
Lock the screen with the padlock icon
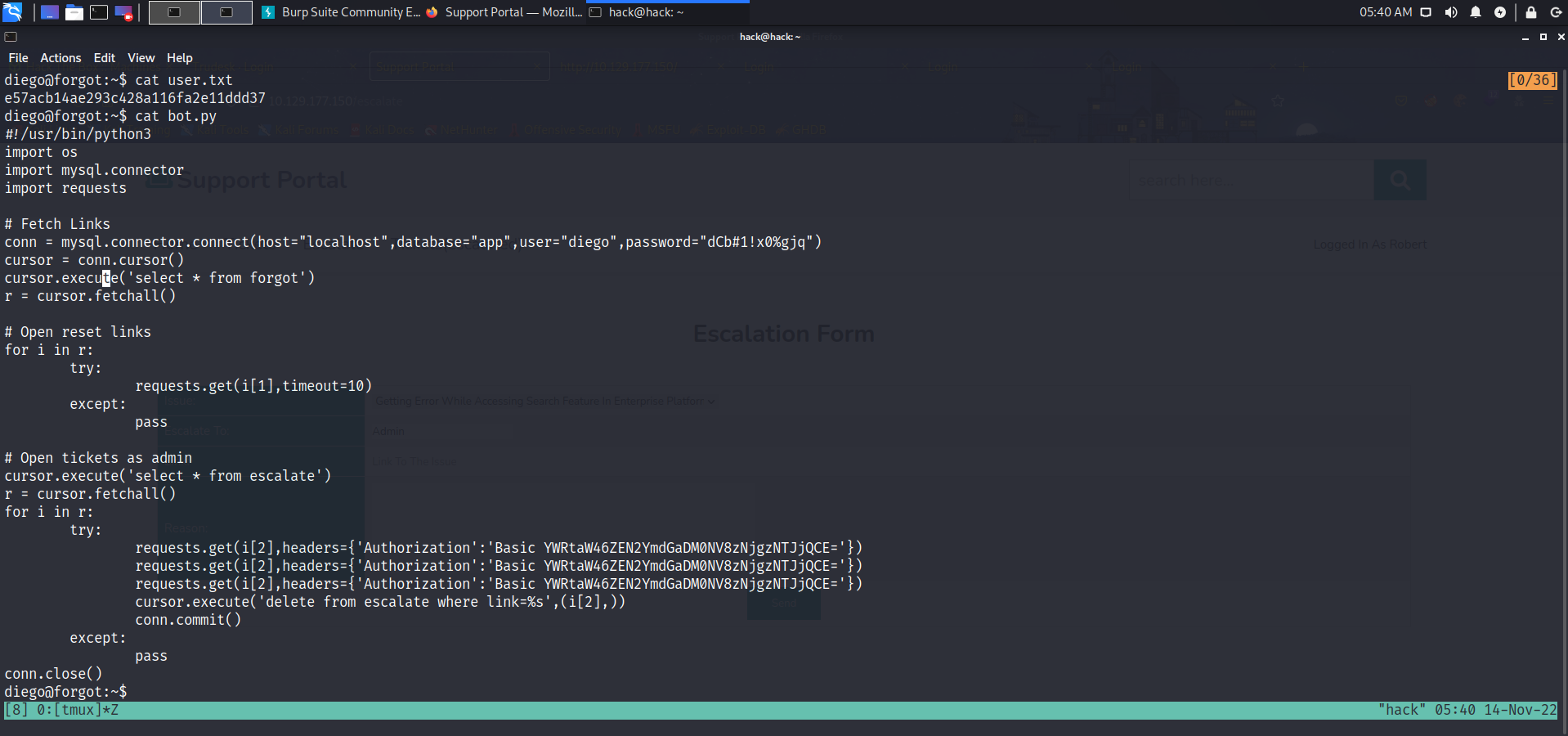tap(1531, 12)
